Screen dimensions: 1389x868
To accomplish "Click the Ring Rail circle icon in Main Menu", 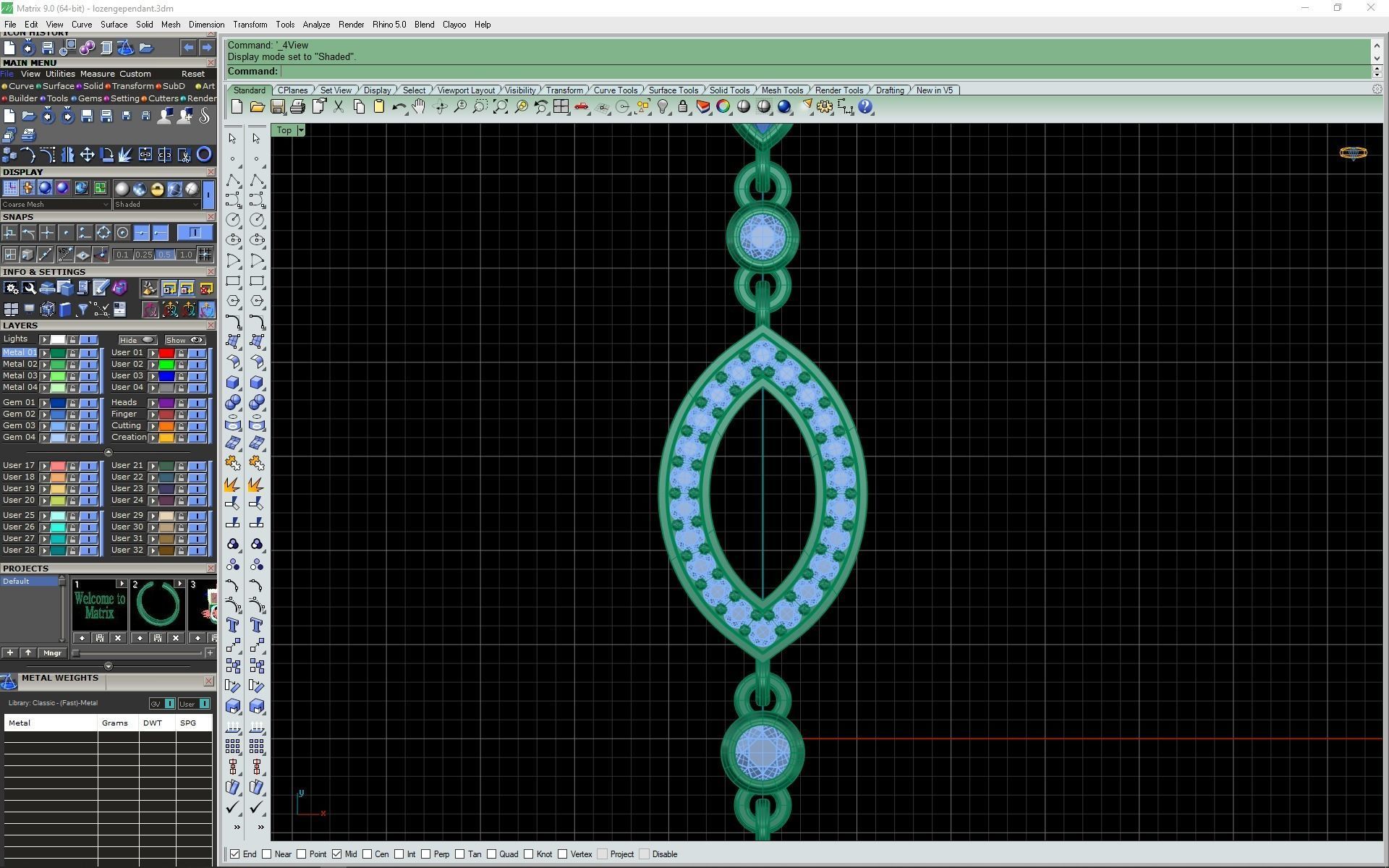I will (x=205, y=154).
